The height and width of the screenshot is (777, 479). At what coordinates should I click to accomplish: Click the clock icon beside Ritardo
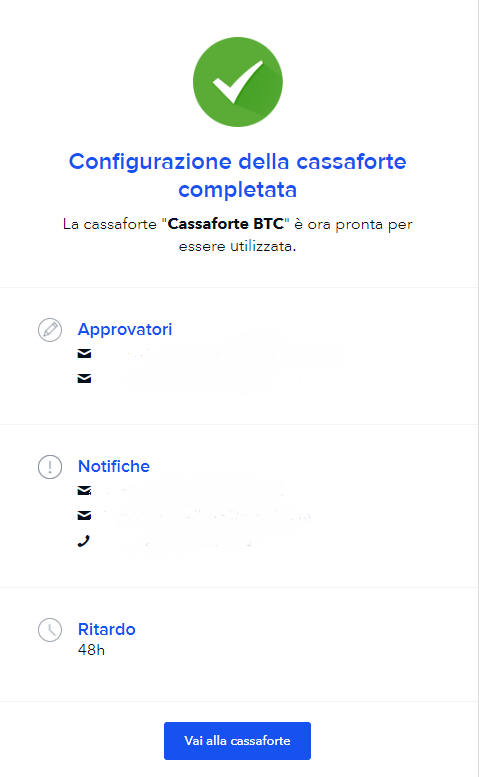(50, 630)
